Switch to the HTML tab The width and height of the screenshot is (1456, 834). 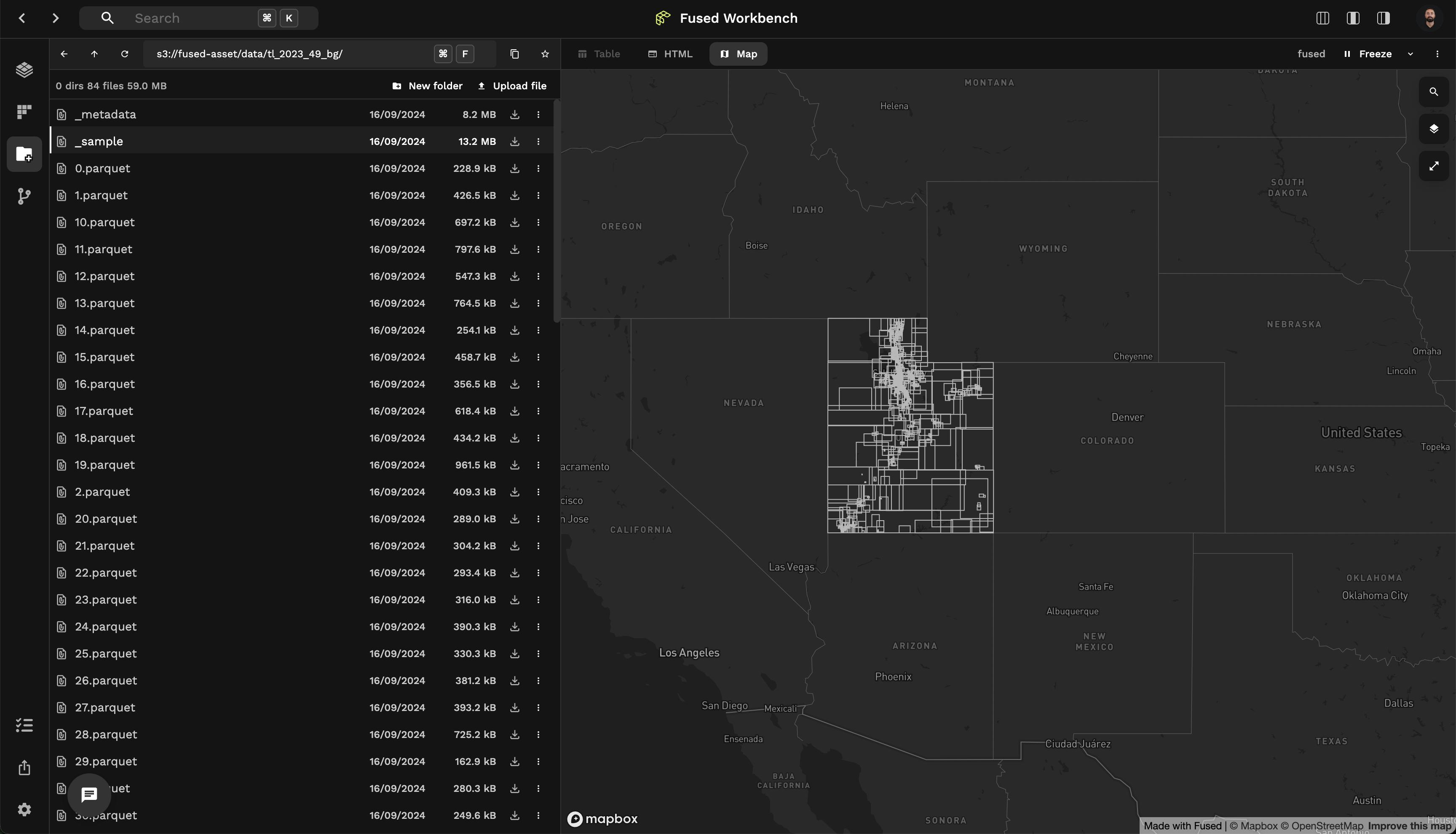tap(670, 54)
